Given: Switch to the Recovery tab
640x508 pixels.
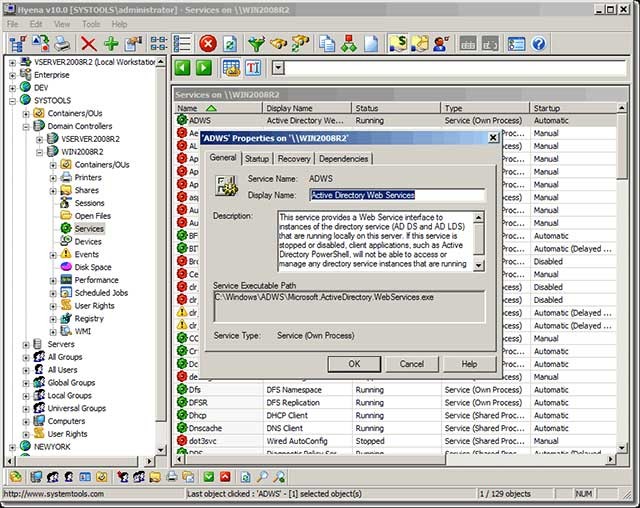Looking at the screenshot, I should (293, 158).
